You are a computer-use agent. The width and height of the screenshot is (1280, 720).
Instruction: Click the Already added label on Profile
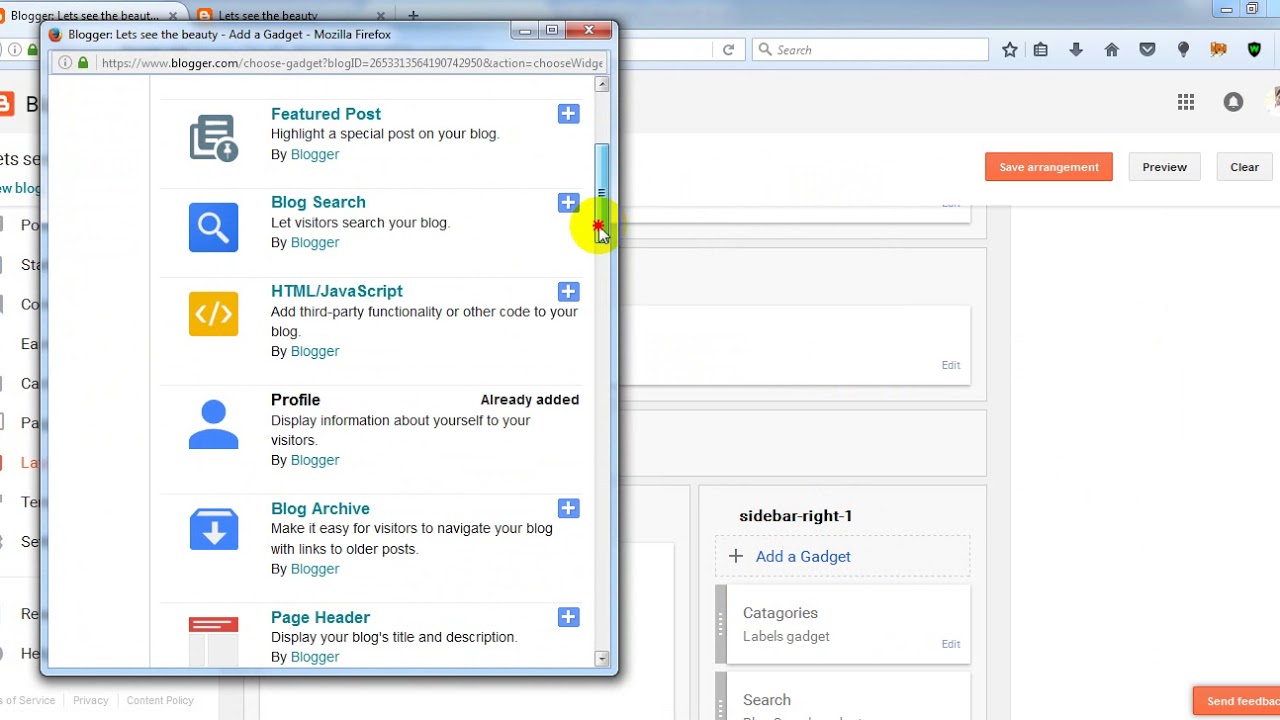pos(530,400)
